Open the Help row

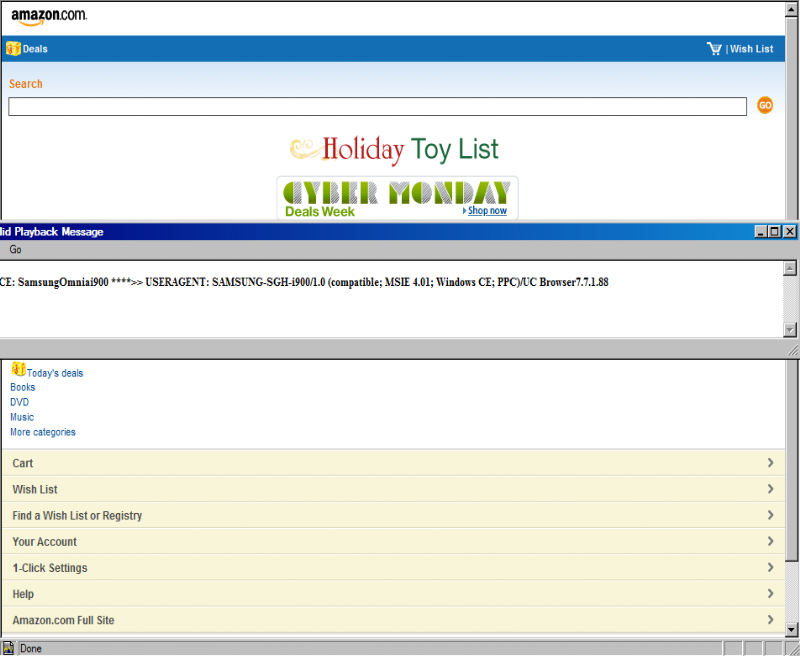click(393, 593)
